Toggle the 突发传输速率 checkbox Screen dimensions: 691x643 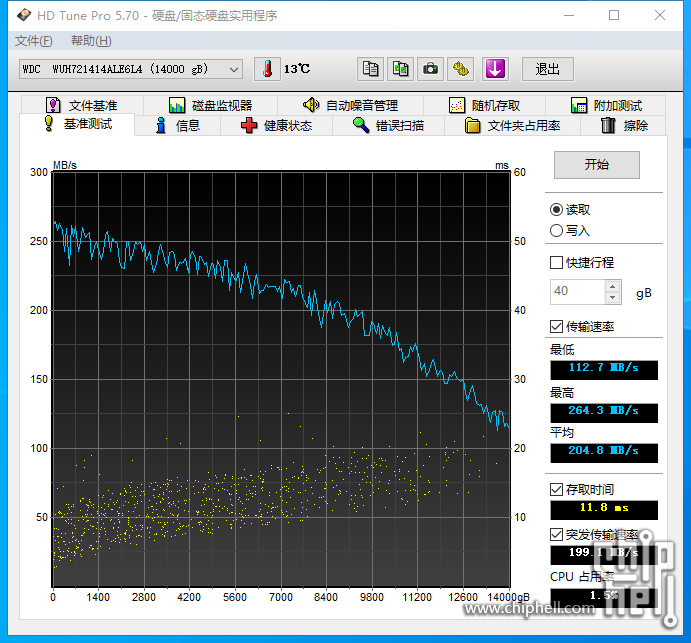pyautogui.click(x=557, y=535)
